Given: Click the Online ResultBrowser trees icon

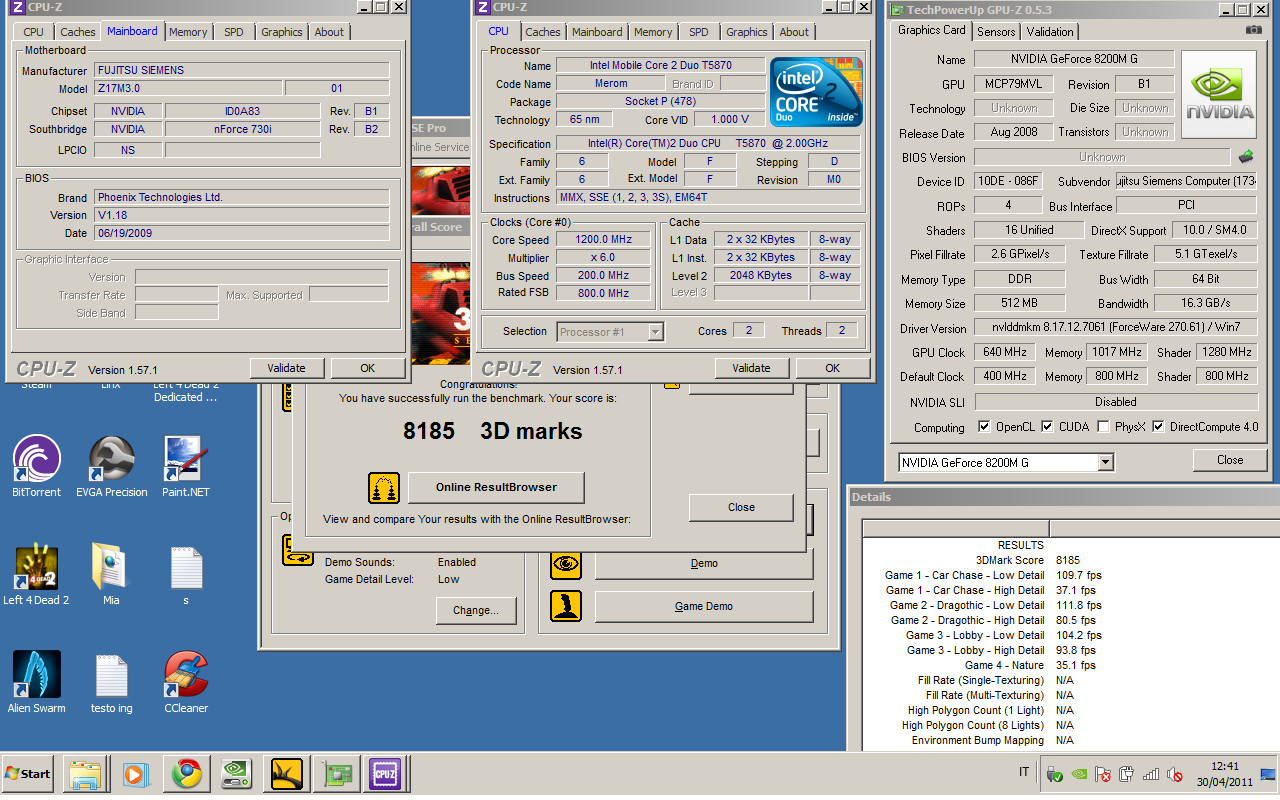Looking at the screenshot, I should (x=384, y=488).
